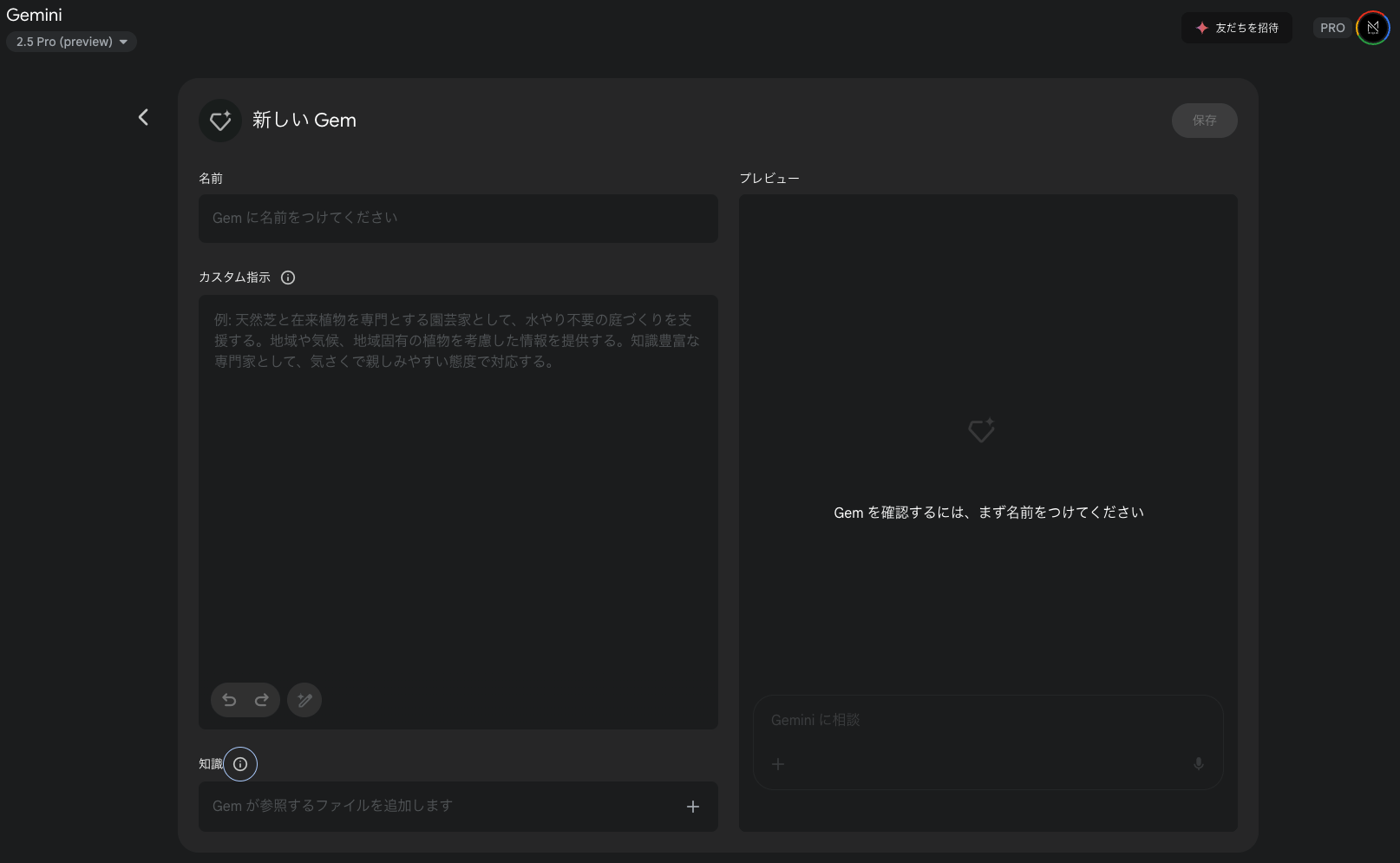Click the Gem が参照するファイルを追加します field
This screenshot has height=863, width=1400.
tap(458, 807)
